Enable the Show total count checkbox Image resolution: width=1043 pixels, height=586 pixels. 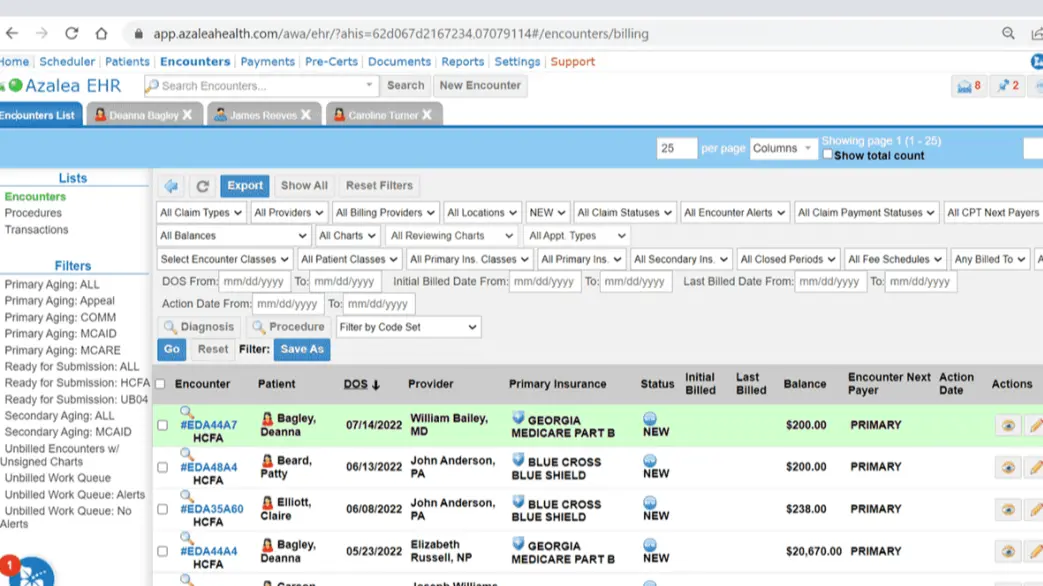tap(828, 155)
